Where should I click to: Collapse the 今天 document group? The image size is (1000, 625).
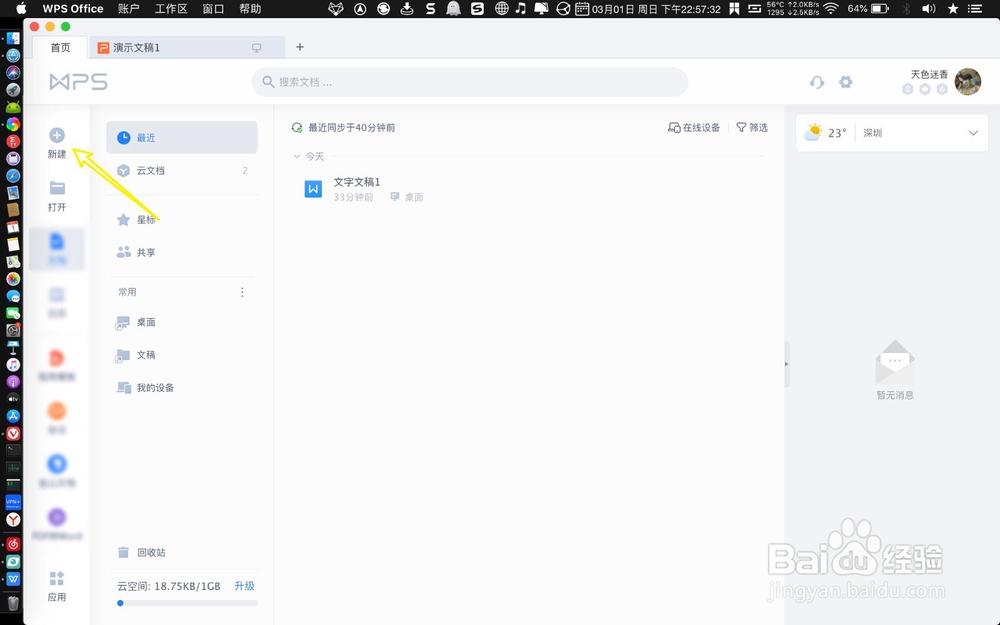click(x=297, y=157)
